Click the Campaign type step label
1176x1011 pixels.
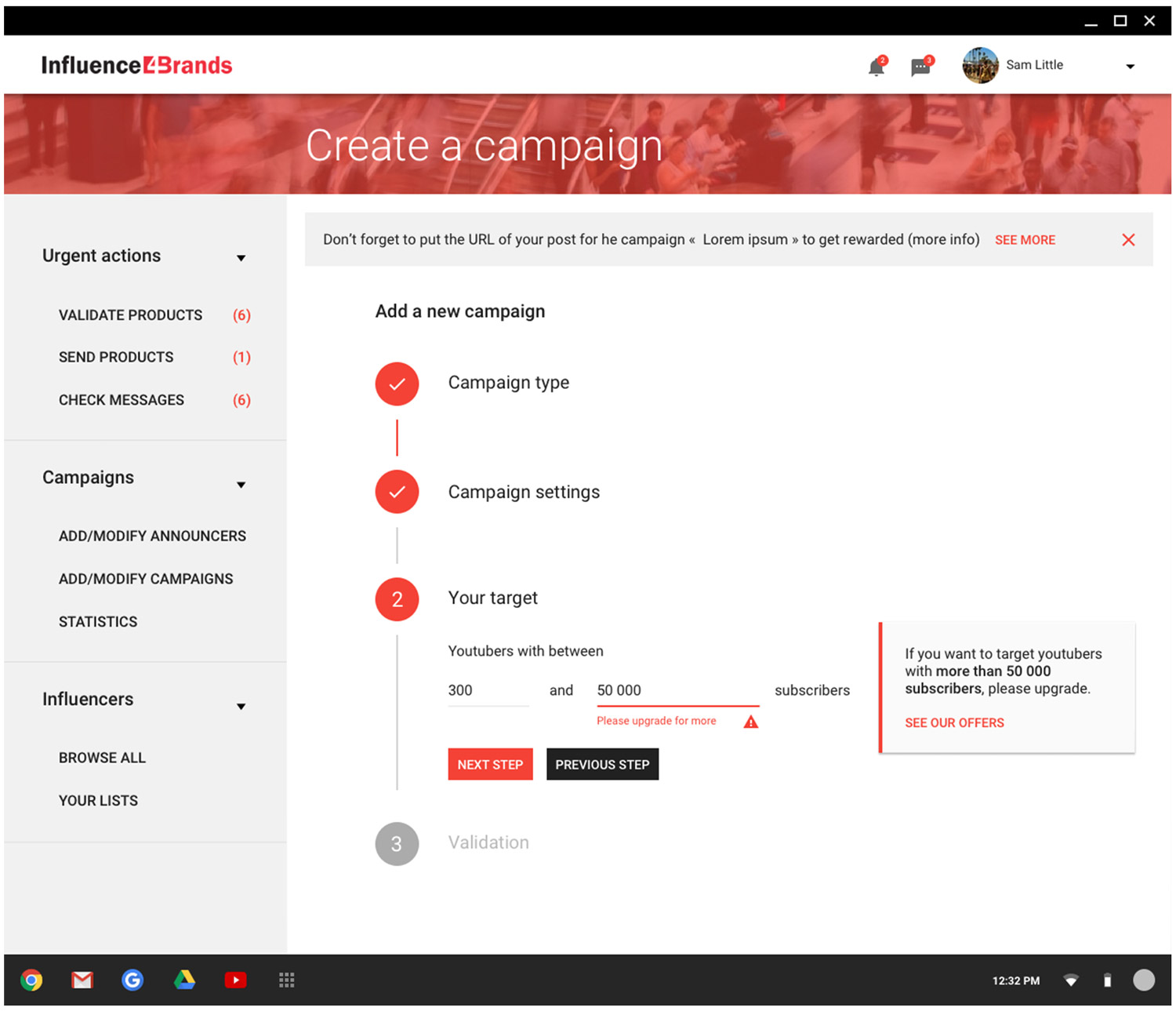point(508,383)
